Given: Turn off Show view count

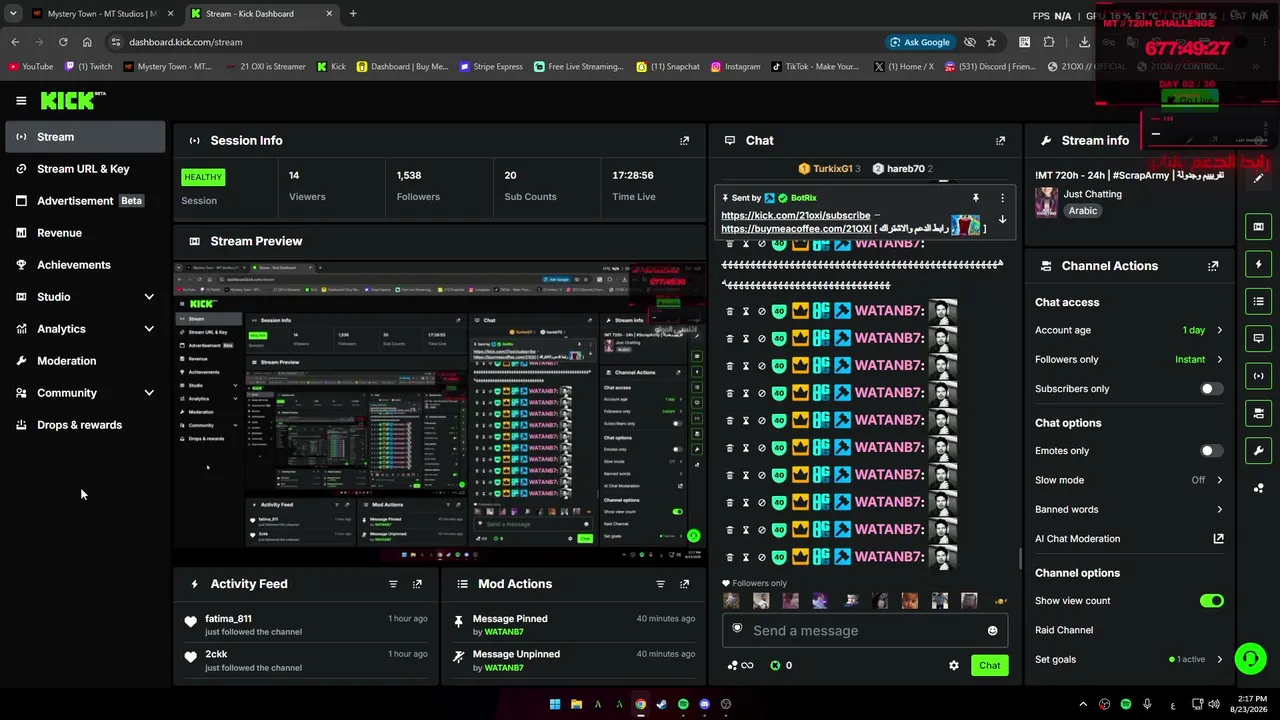Looking at the screenshot, I should [1211, 601].
